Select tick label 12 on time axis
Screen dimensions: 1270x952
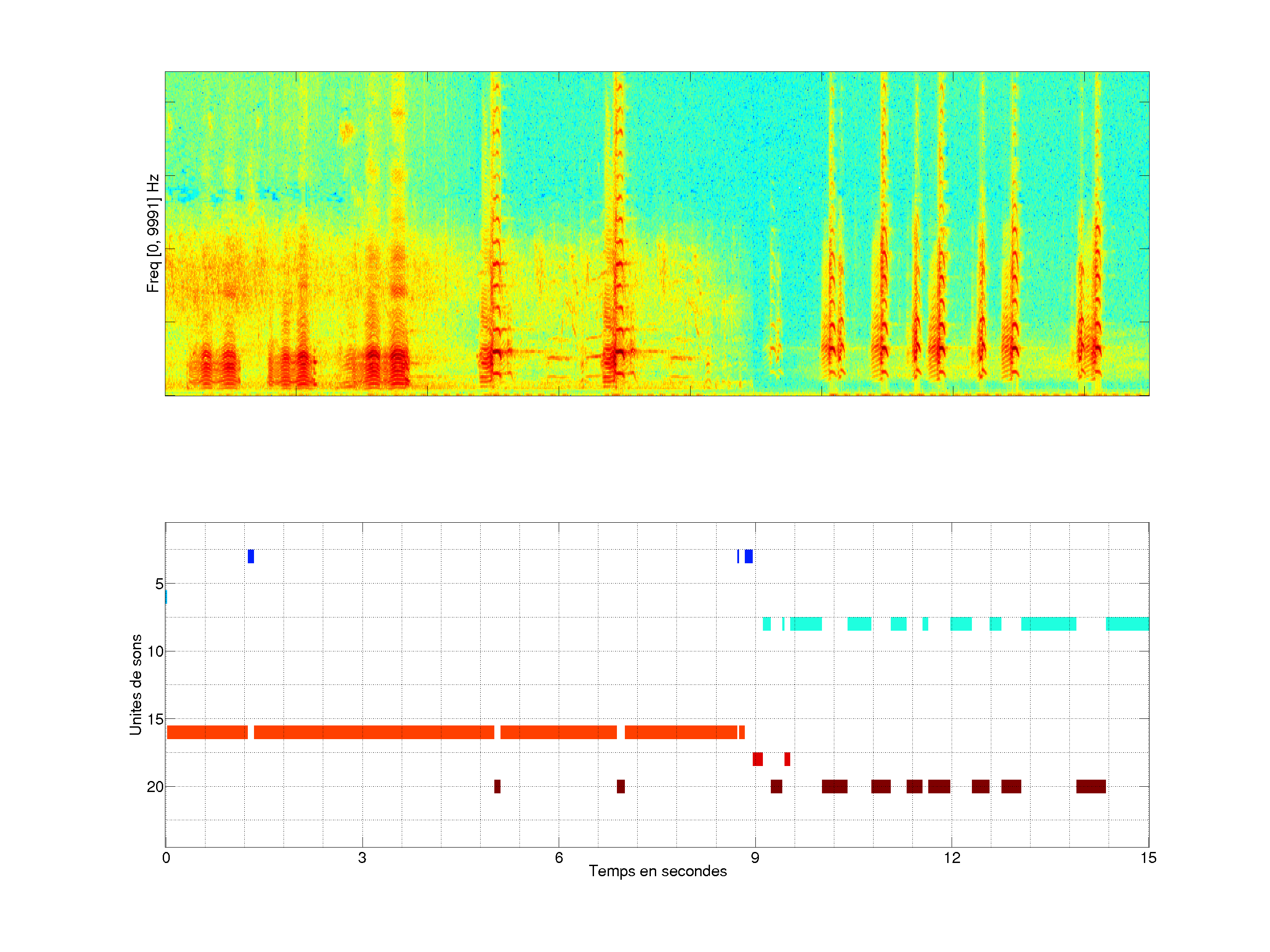(x=952, y=858)
